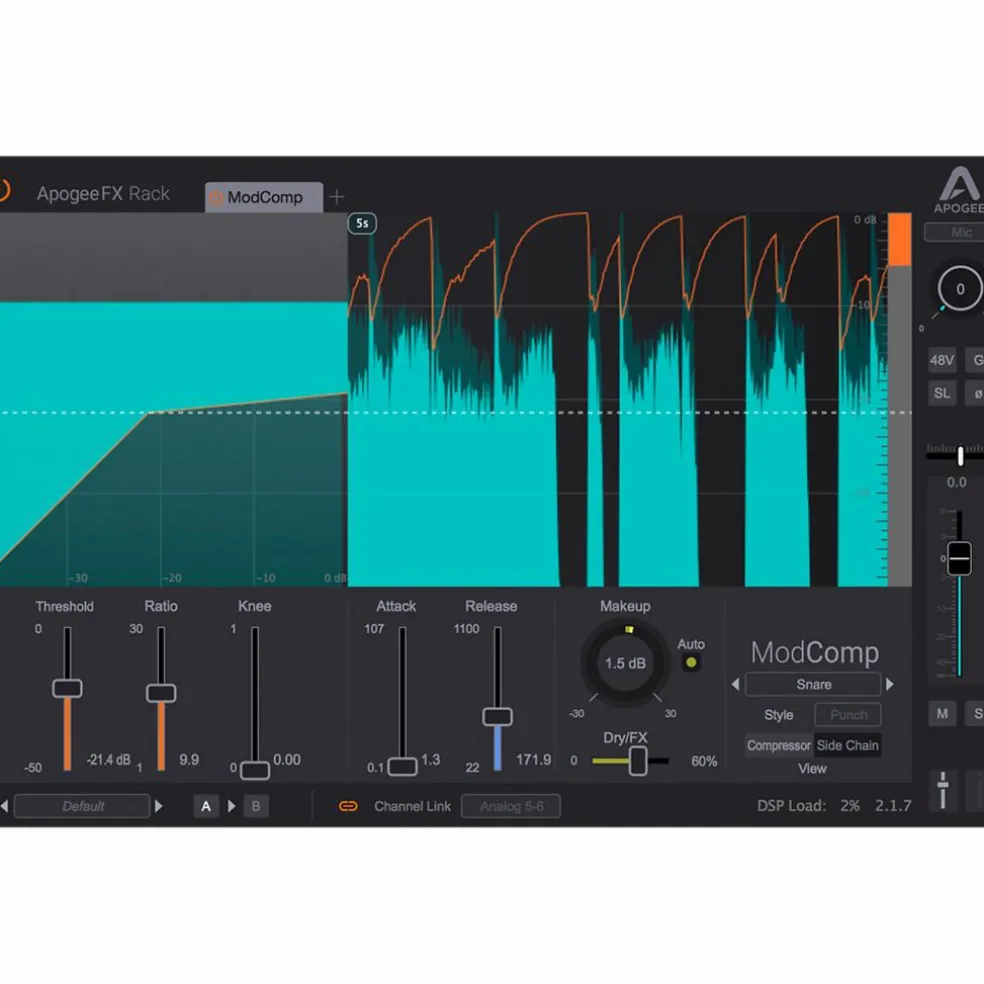Toggle the orange Channel Link icon
The image size is (984, 984).
[x=348, y=806]
